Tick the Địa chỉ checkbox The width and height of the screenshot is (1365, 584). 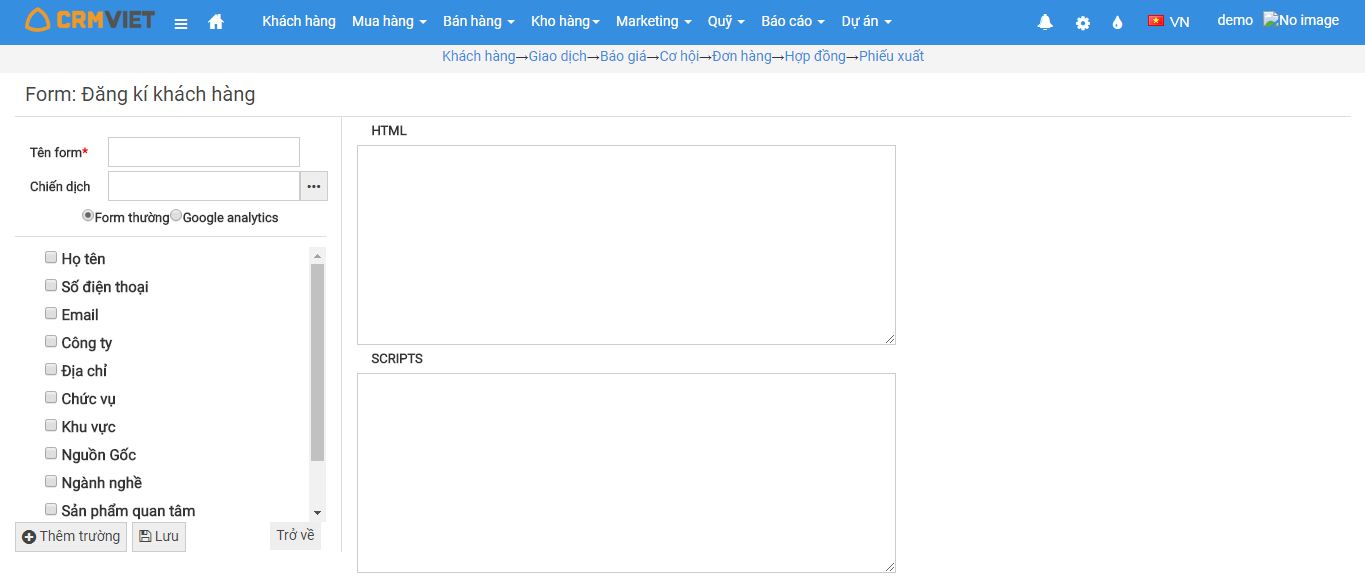tap(51, 369)
